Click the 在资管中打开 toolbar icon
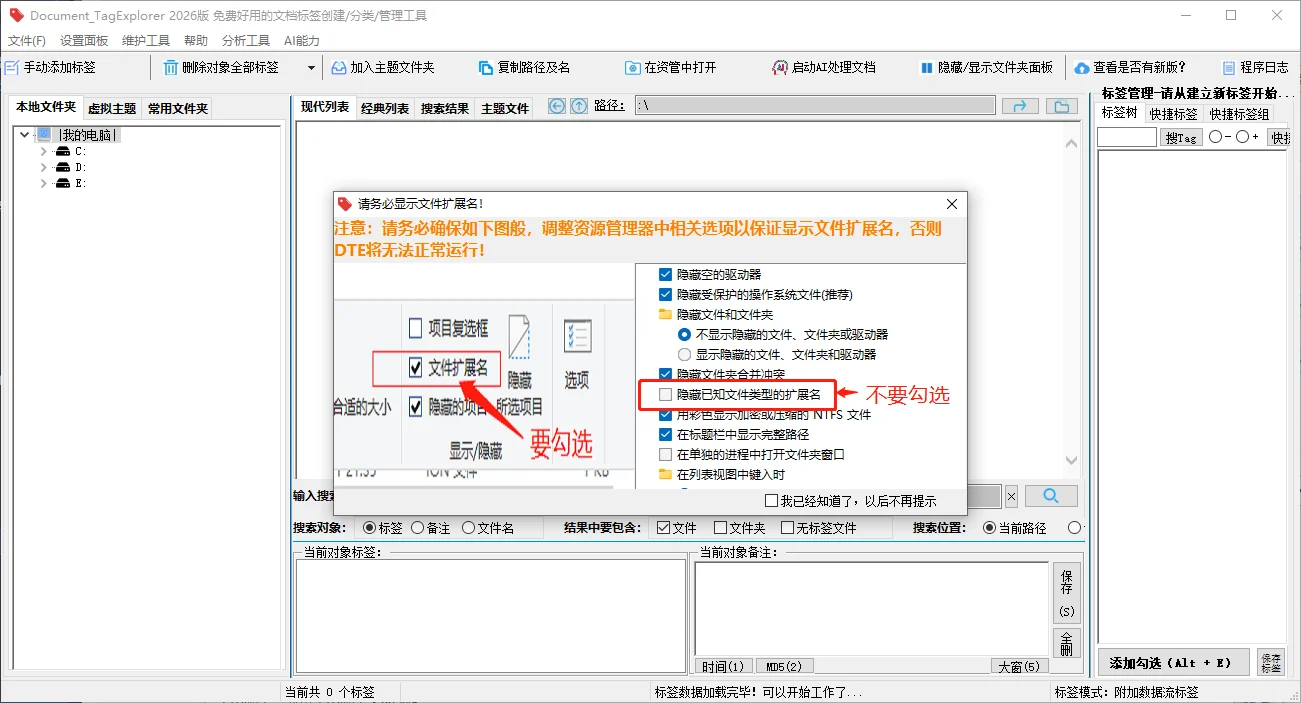Viewport: 1301px width, 703px height. (x=632, y=67)
